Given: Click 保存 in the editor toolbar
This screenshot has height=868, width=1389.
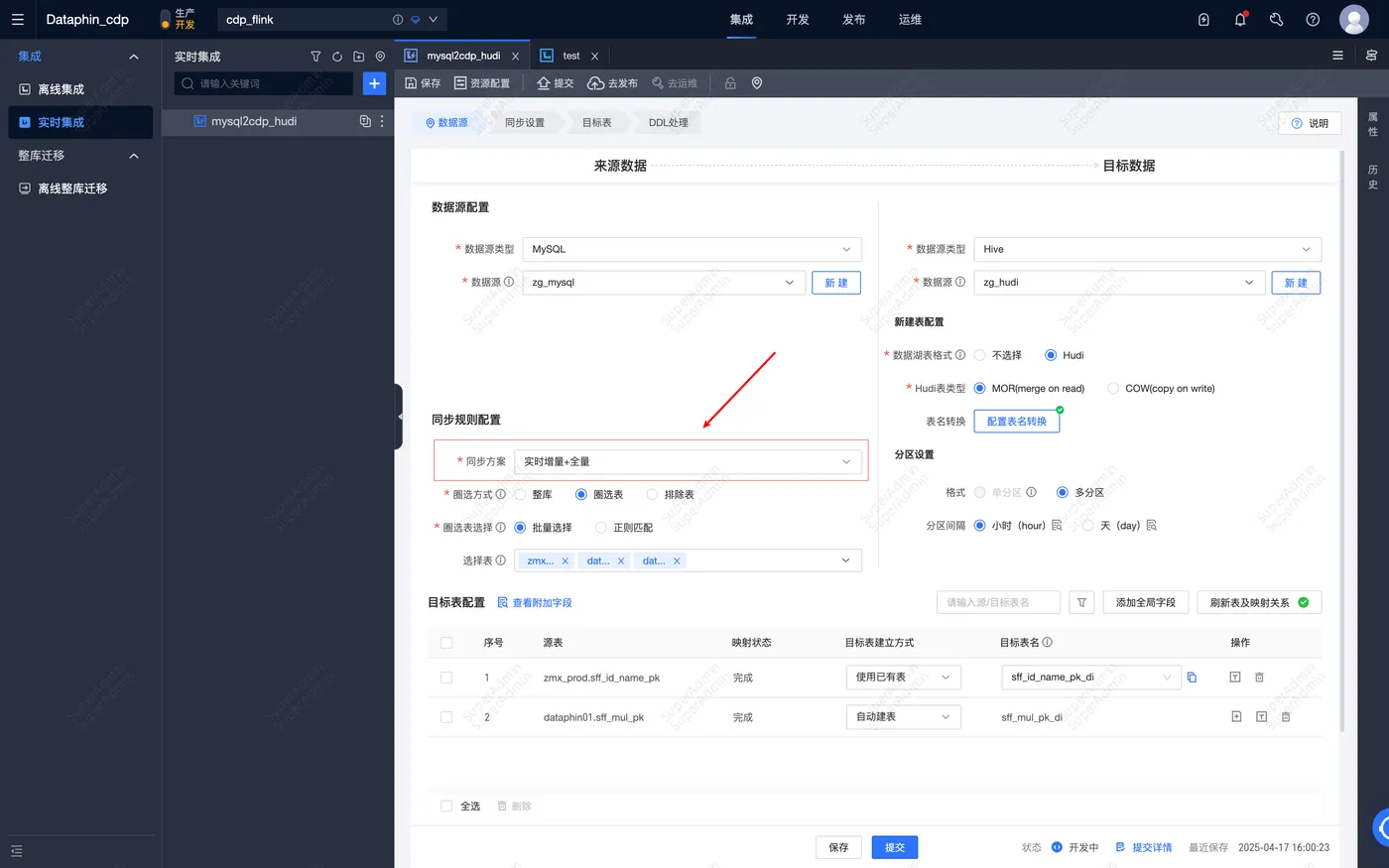Looking at the screenshot, I should pos(423,83).
